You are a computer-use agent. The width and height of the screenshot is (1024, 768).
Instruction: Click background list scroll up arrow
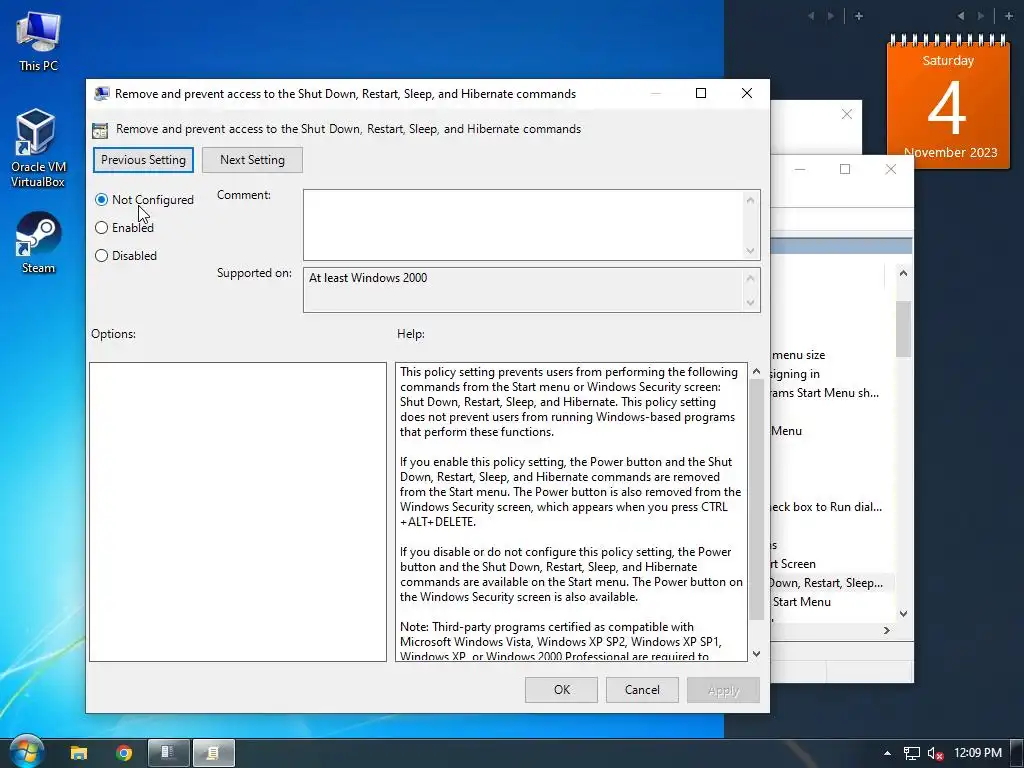coord(903,273)
